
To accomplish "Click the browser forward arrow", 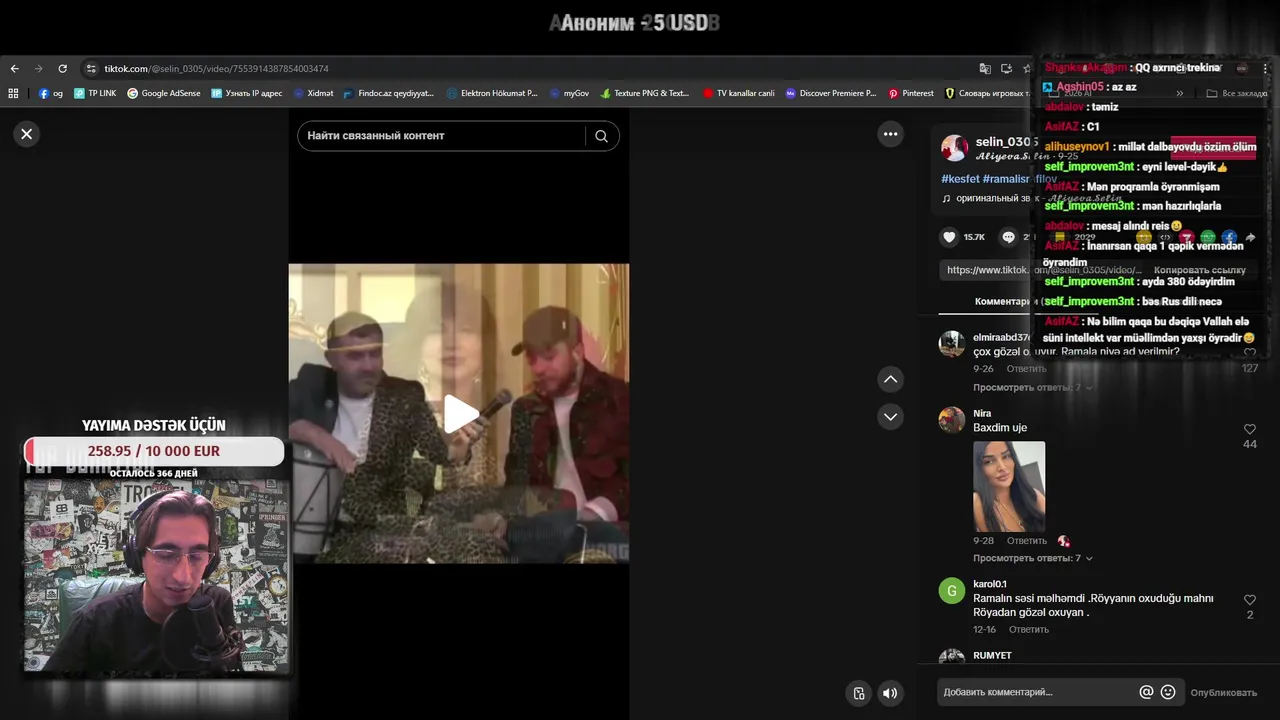I will (x=38, y=69).
